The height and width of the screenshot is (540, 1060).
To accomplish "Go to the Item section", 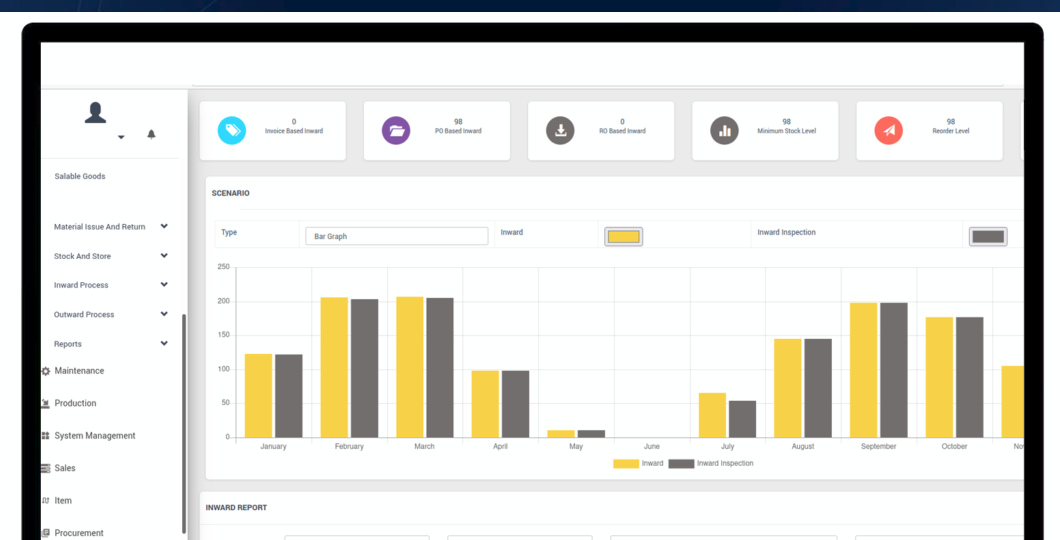I will tap(63, 501).
